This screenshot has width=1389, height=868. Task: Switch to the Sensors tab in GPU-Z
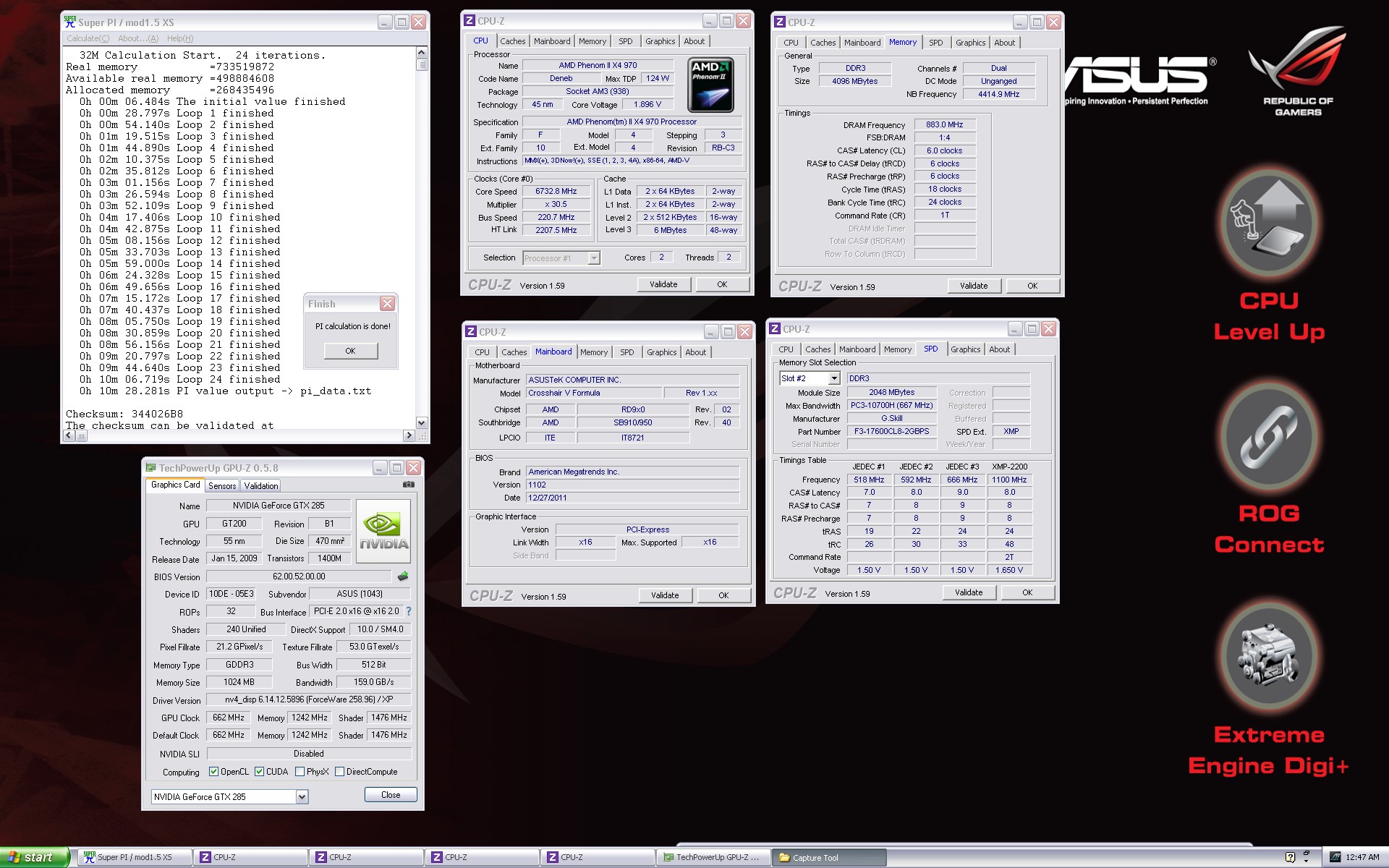point(222,486)
